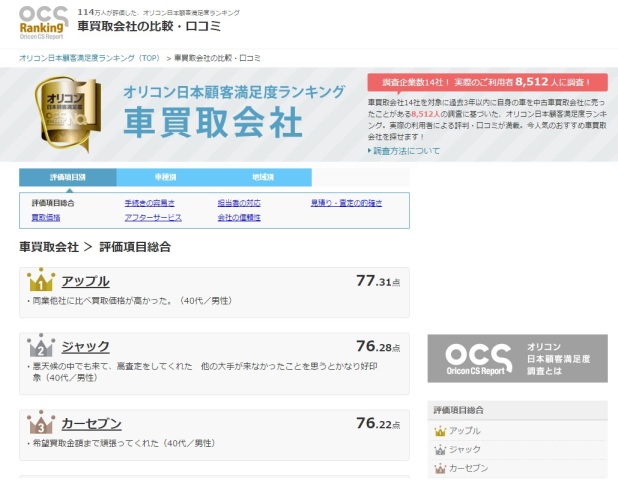The width and height of the screenshot is (618, 480).
Task: Open the アップル company heading link
Action: (85, 281)
